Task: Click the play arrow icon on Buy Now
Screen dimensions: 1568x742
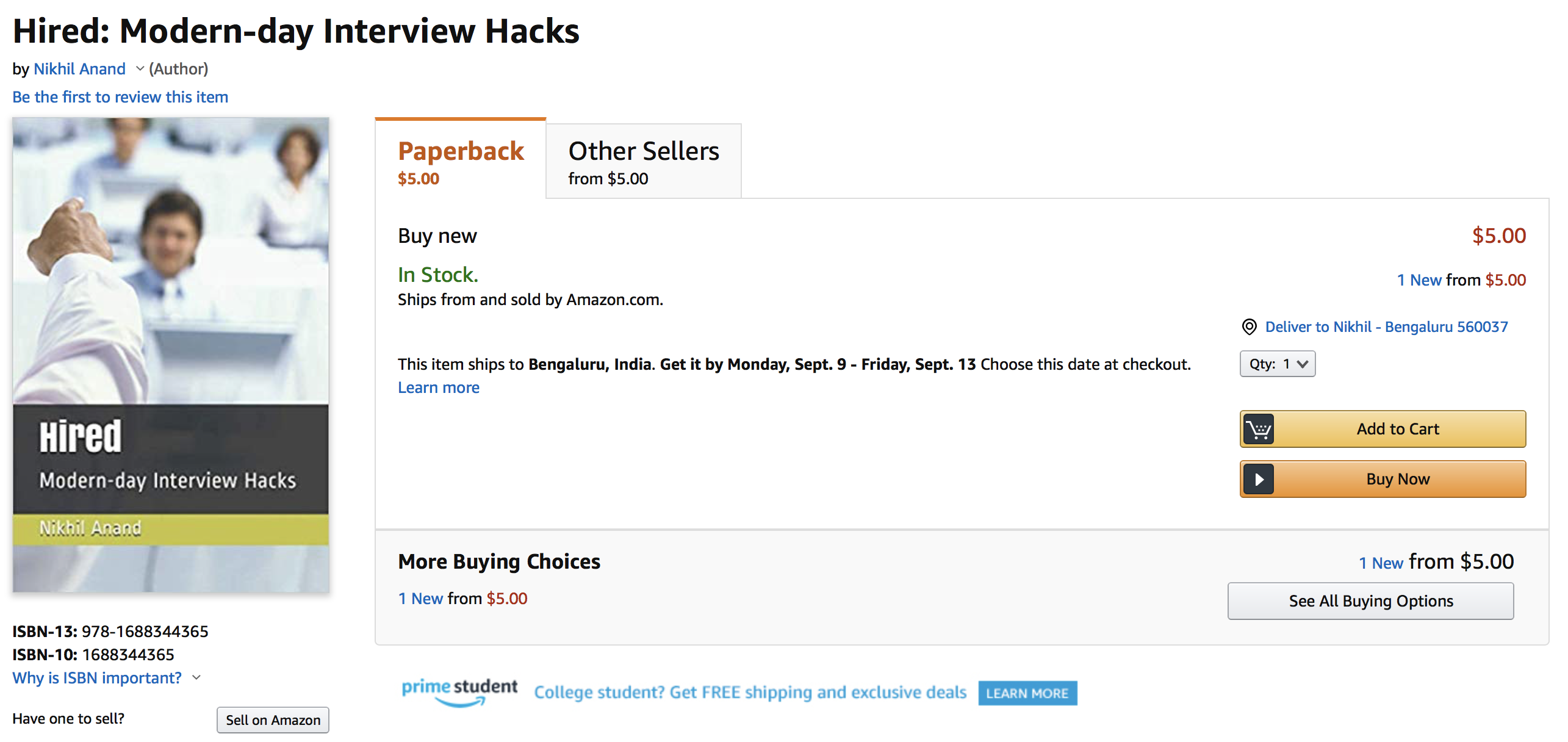Action: [1258, 480]
